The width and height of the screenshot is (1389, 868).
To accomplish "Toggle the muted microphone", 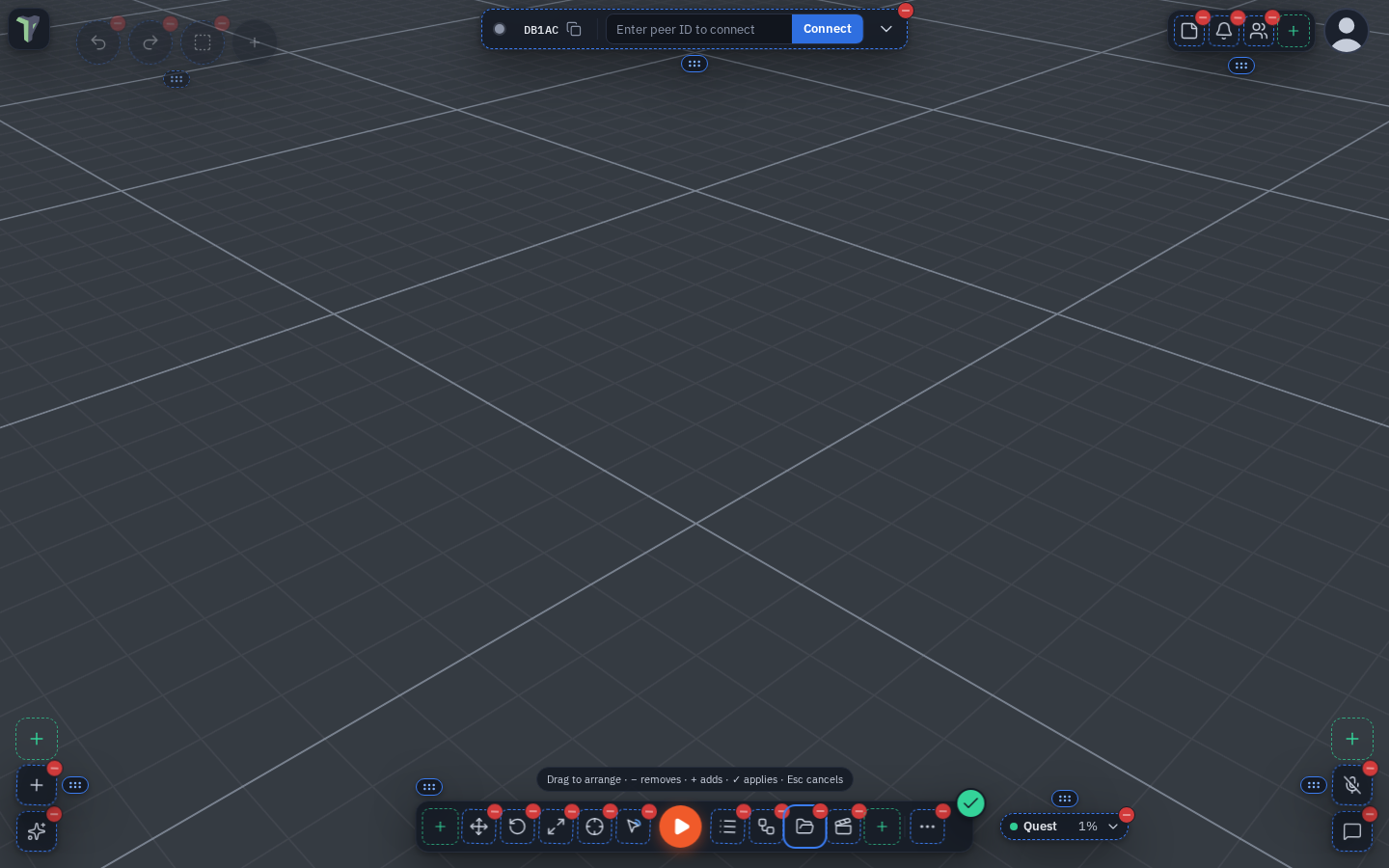I will pyautogui.click(x=1352, y=785).
